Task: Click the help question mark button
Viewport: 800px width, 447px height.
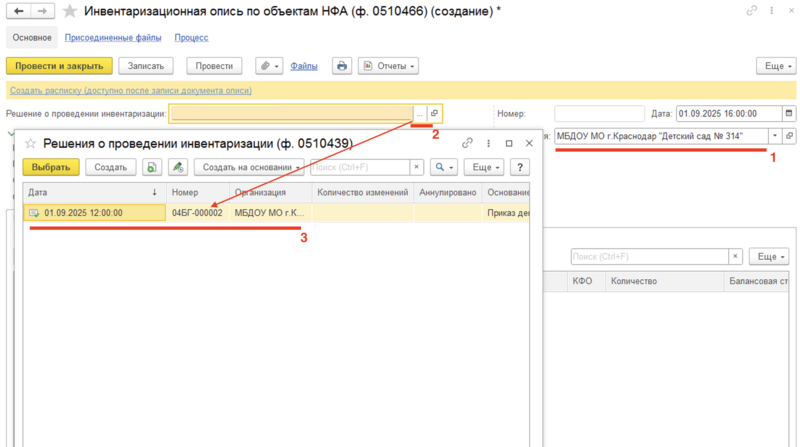Action: 520,168
